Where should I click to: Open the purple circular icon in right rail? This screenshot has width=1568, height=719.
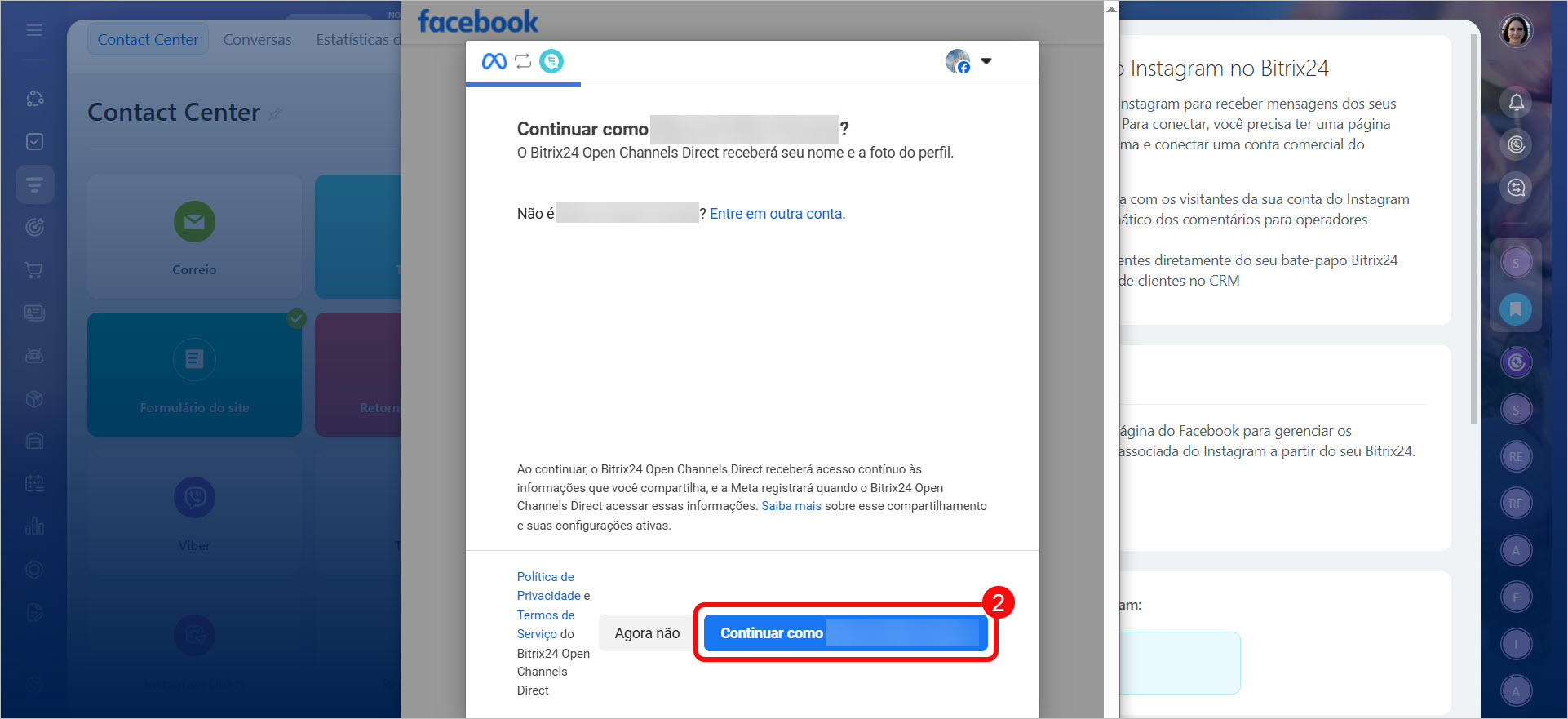(1516, 362)
